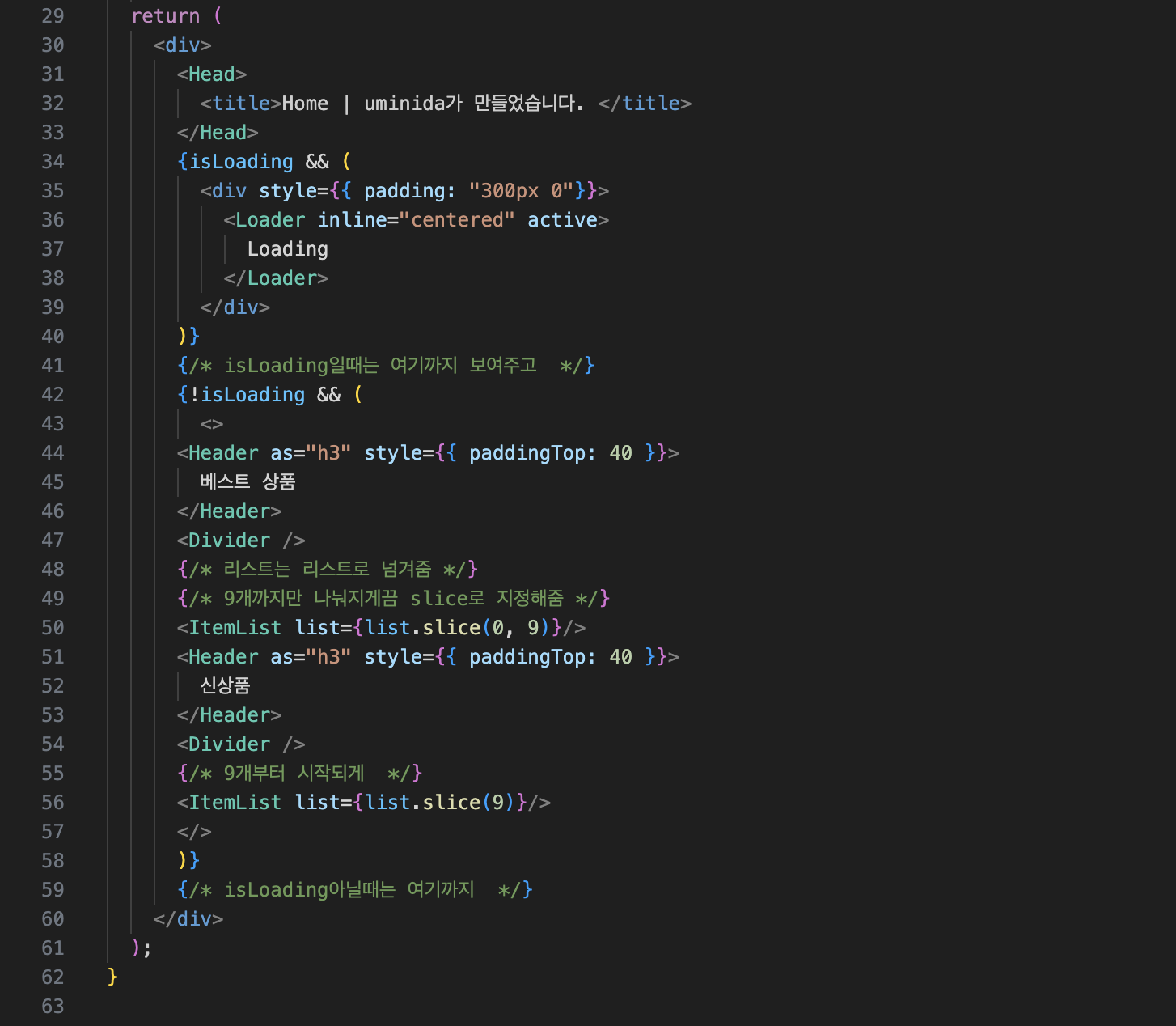Image resolution: width=1176 pixels, height=1026 pixels.
Task: Click !isLoading on line 42
Action: 247,395
